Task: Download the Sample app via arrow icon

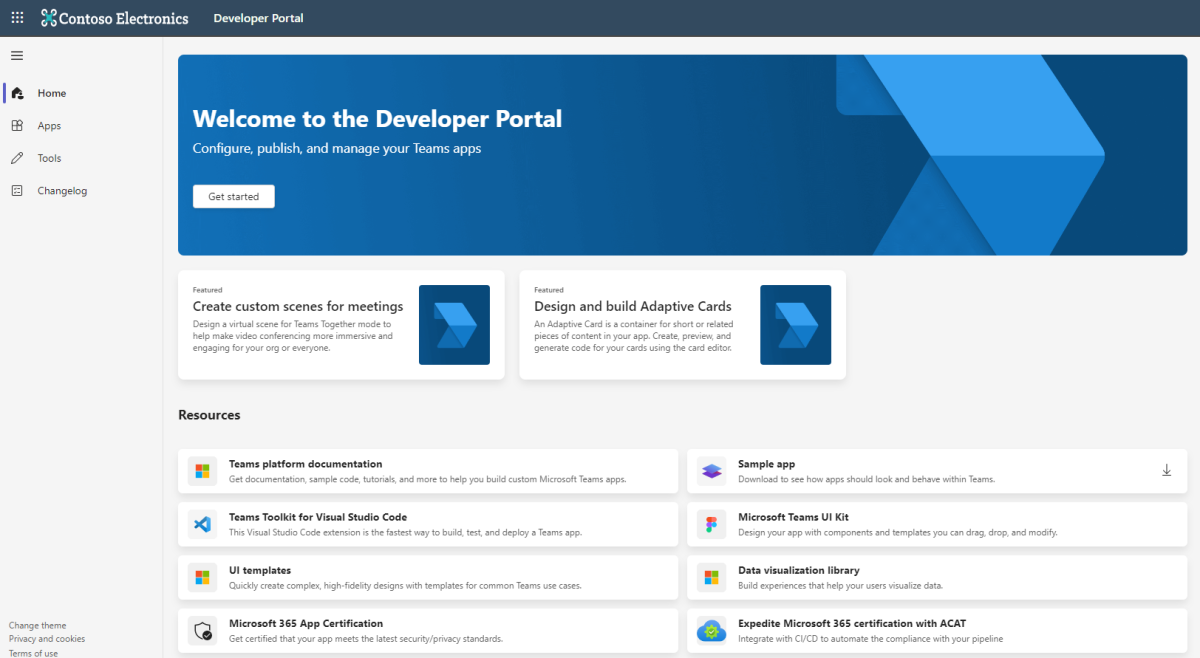Action: (x=1166, y=470)
